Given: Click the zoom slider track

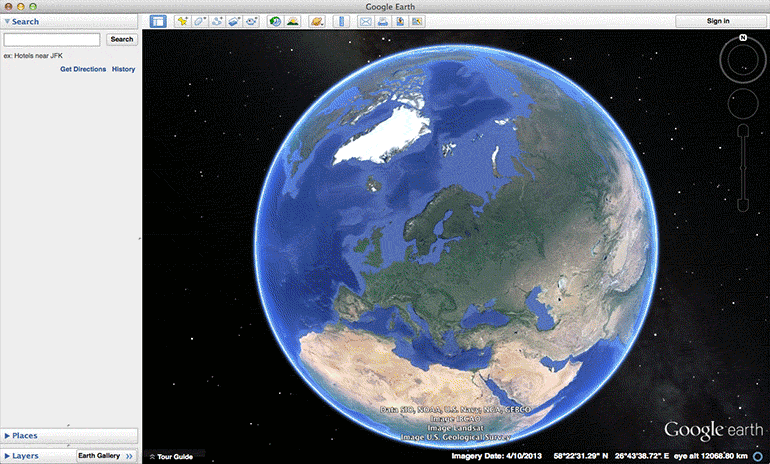Looking at the screenshot, I should pyautogui.click(x=743, y=168).
